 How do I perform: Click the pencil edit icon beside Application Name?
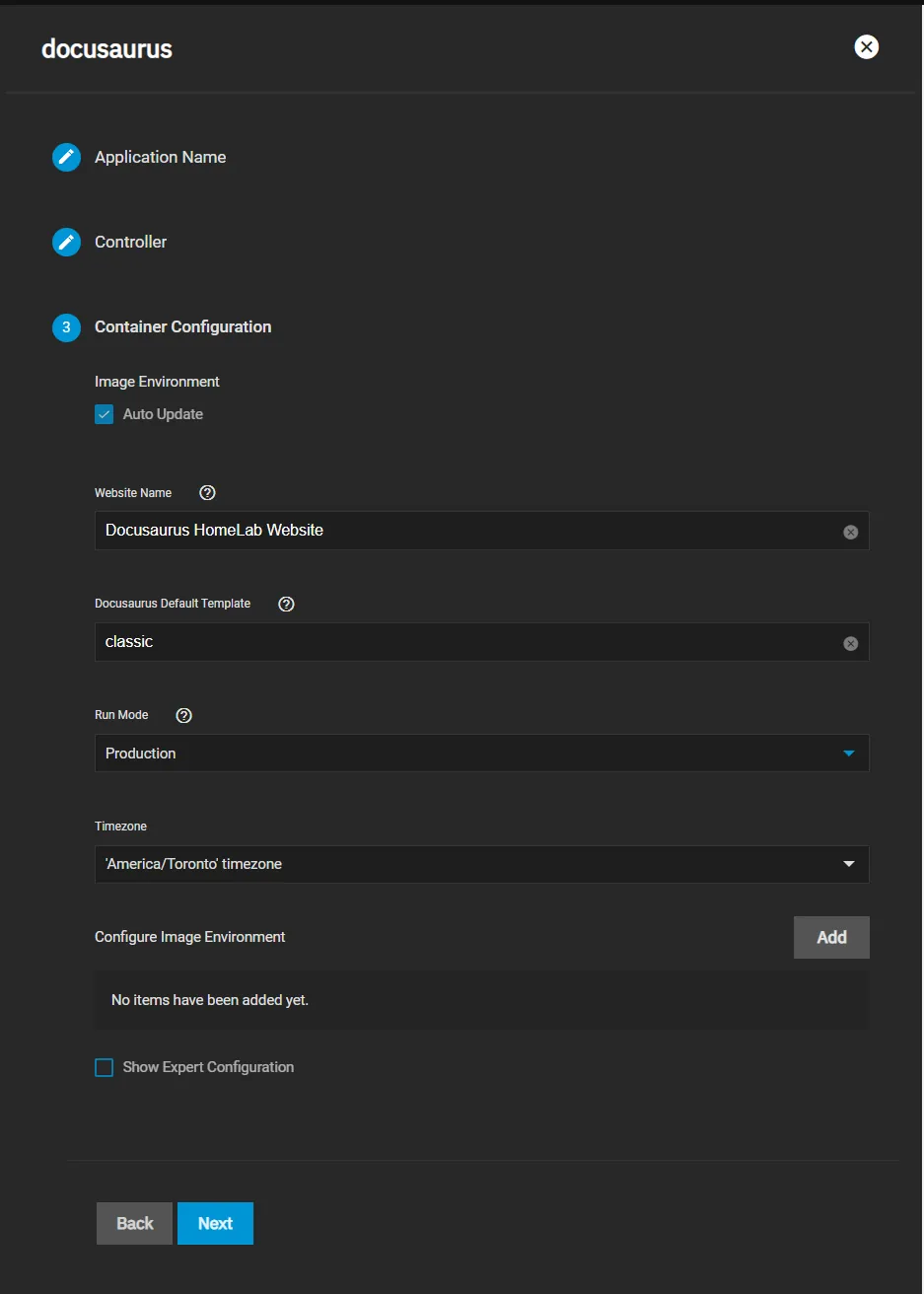(x=66, y=157)
